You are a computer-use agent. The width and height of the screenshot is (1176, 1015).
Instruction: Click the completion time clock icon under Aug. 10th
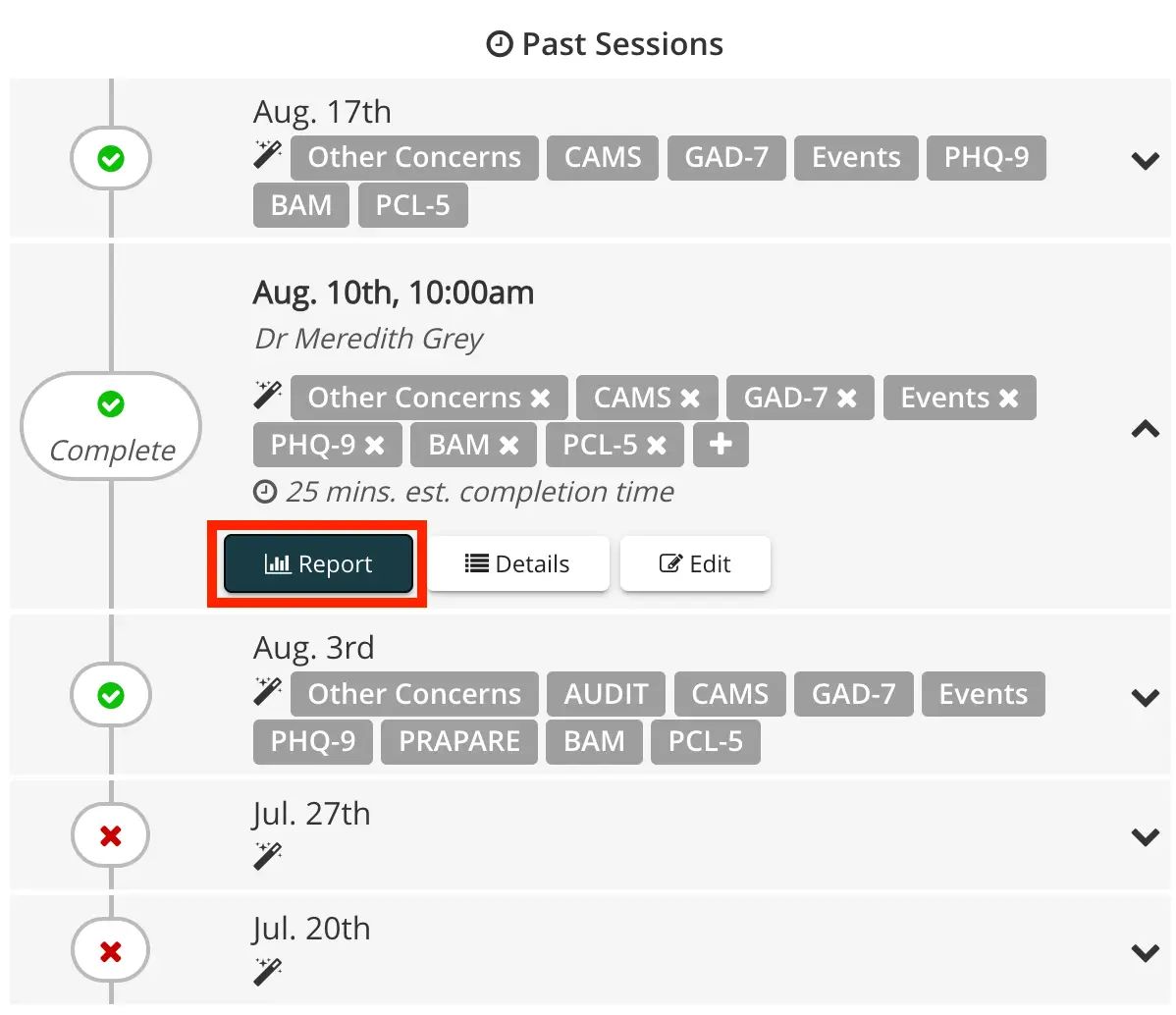(266, 492)
